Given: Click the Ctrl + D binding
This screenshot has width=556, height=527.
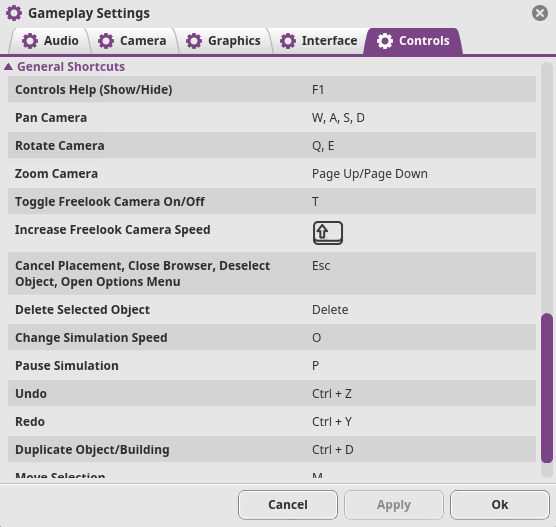Looking at the screenshot, I should click(x=333, y=450).
